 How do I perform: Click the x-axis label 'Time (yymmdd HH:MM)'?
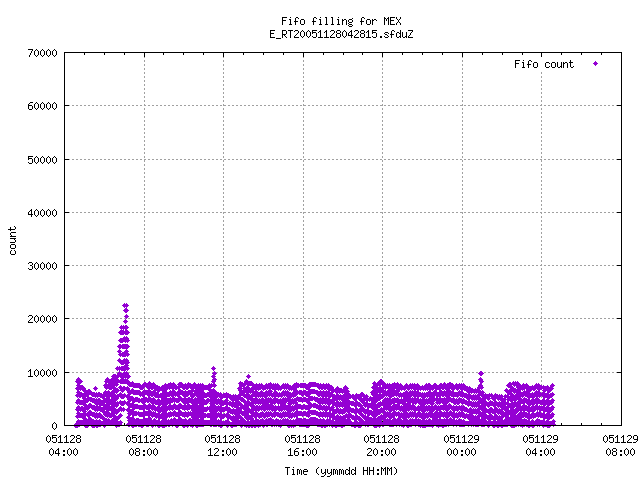click(x=341, y=471)
